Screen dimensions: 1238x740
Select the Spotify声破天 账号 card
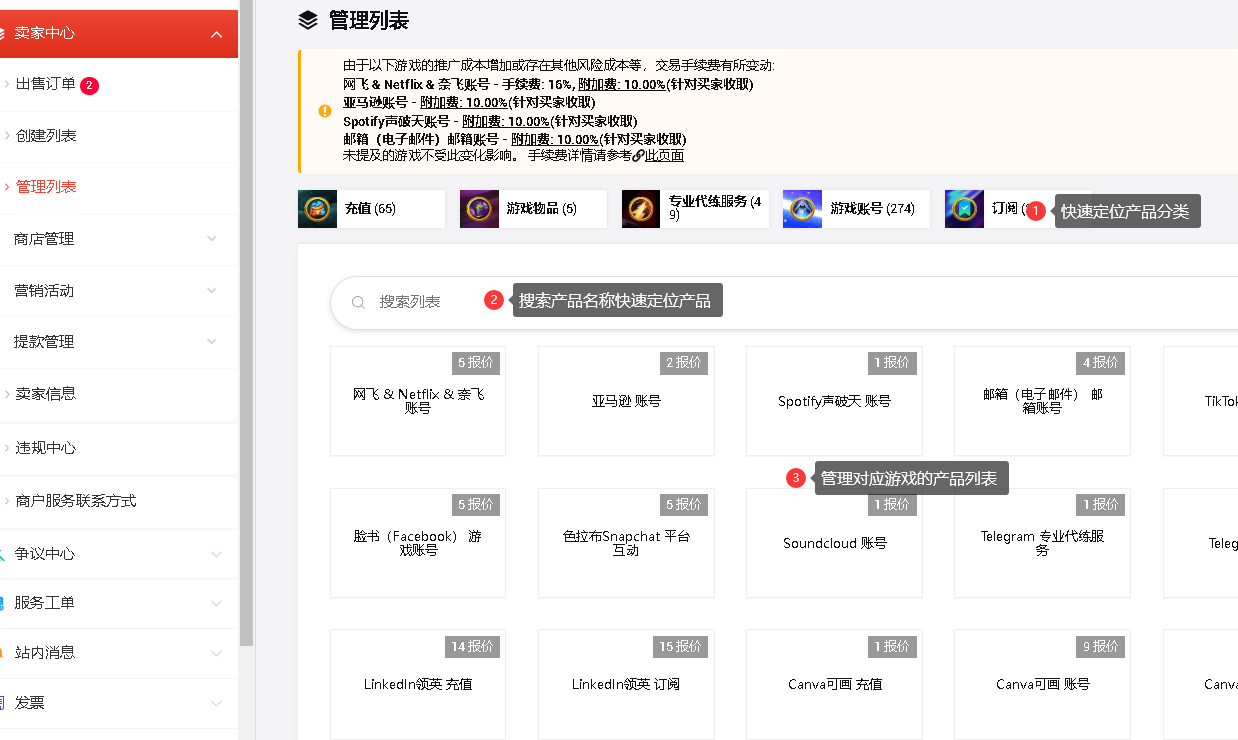pos(834,401)
